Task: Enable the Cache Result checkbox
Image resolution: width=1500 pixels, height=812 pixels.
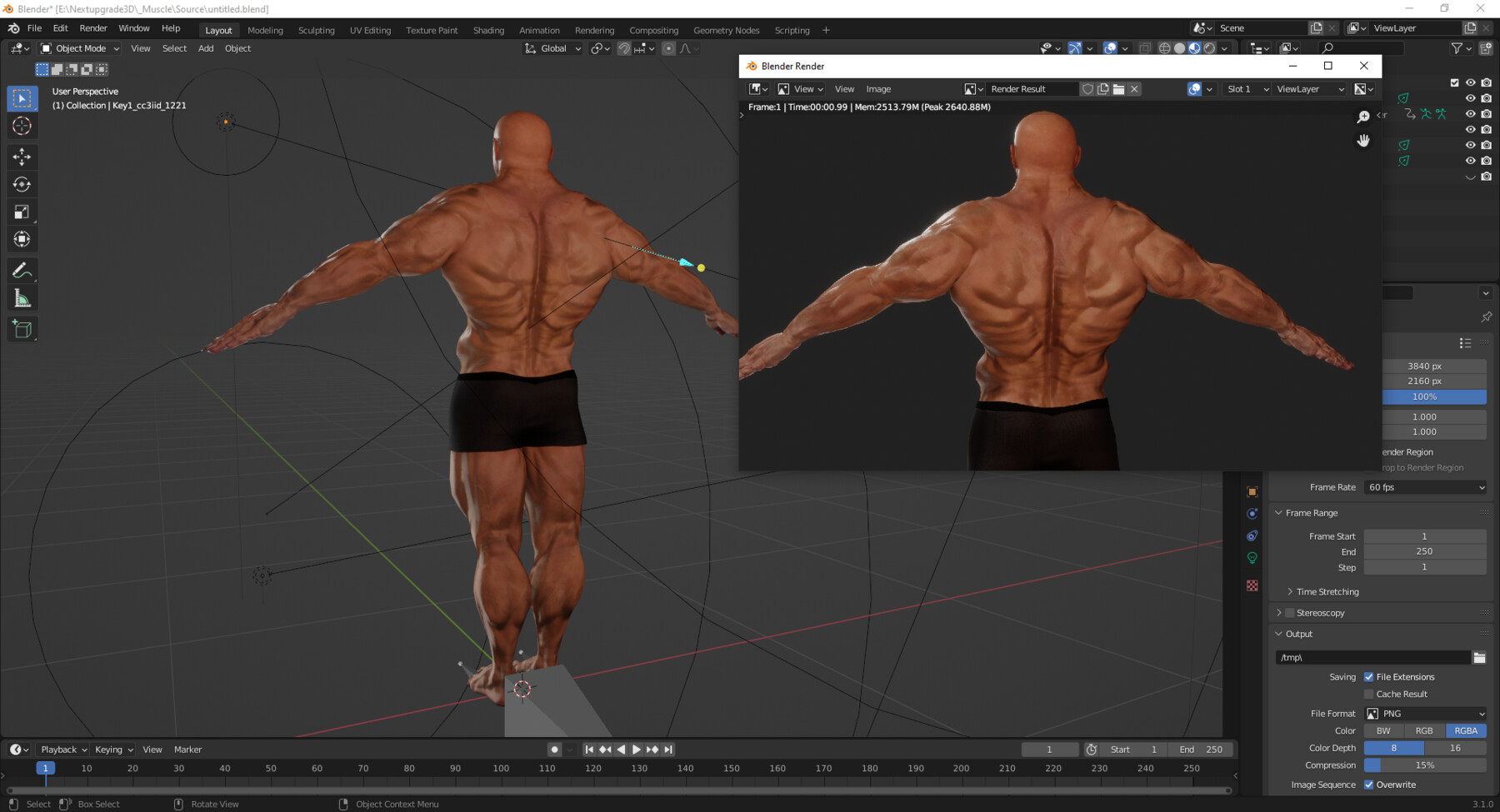Action: click(x=1368, y=694)
